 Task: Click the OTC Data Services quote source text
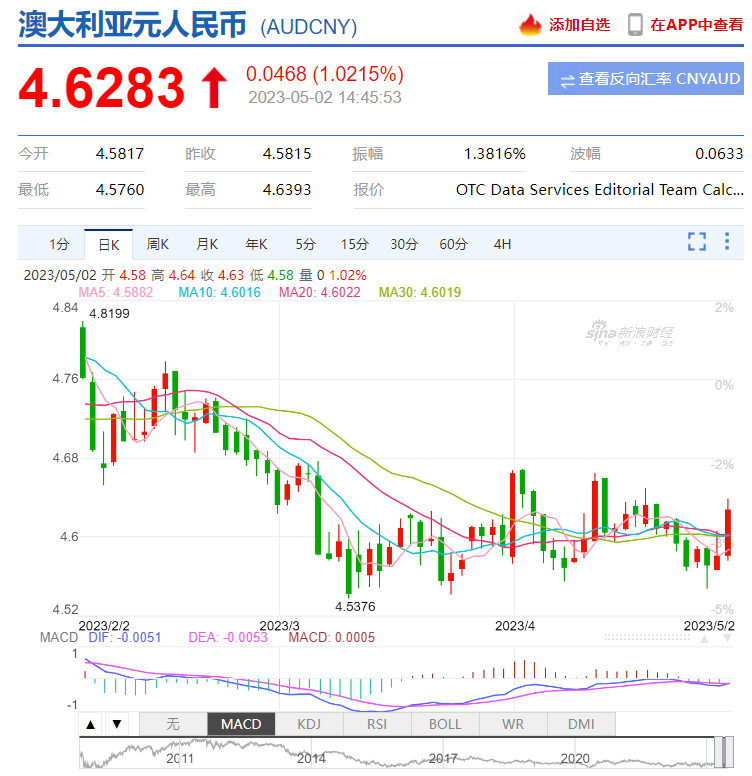(x=600, y=190)
